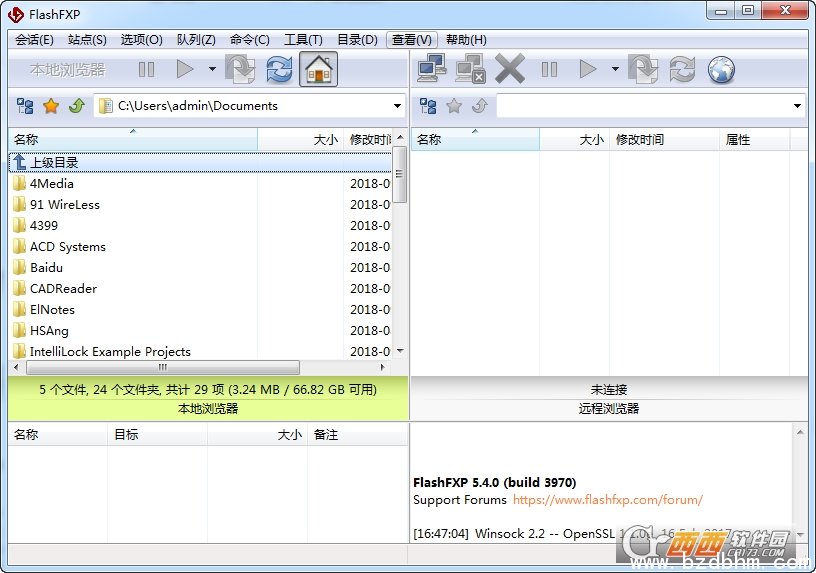Click the remote refresh icon
The height and width of the screenshot is (573, 816).
point(682,69)
